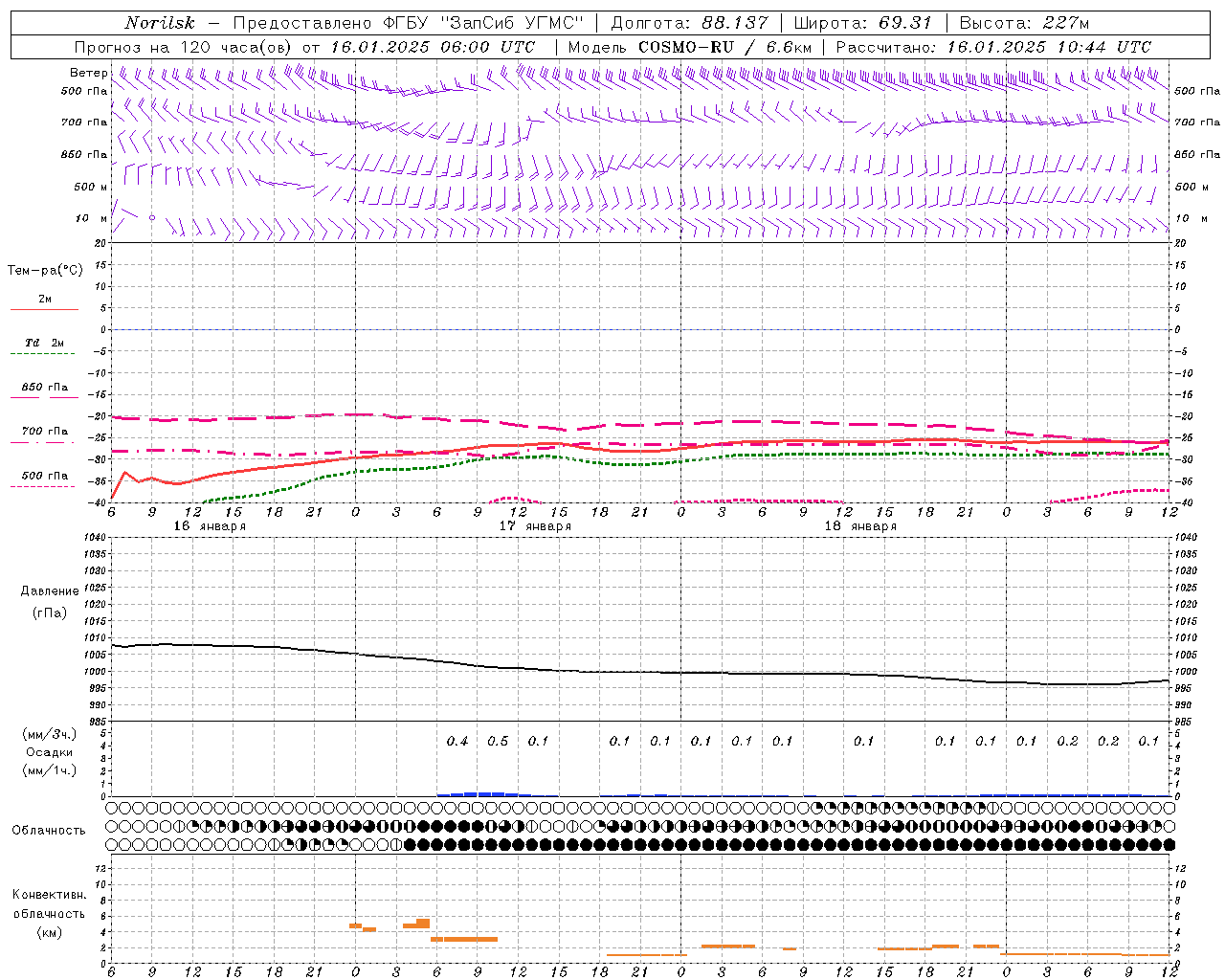Image resolution: width=1225 pixels, height=980 pixels.
Task: Click the '(мм/3ч.)' precipitation unit label
Action: click(49, 734)
